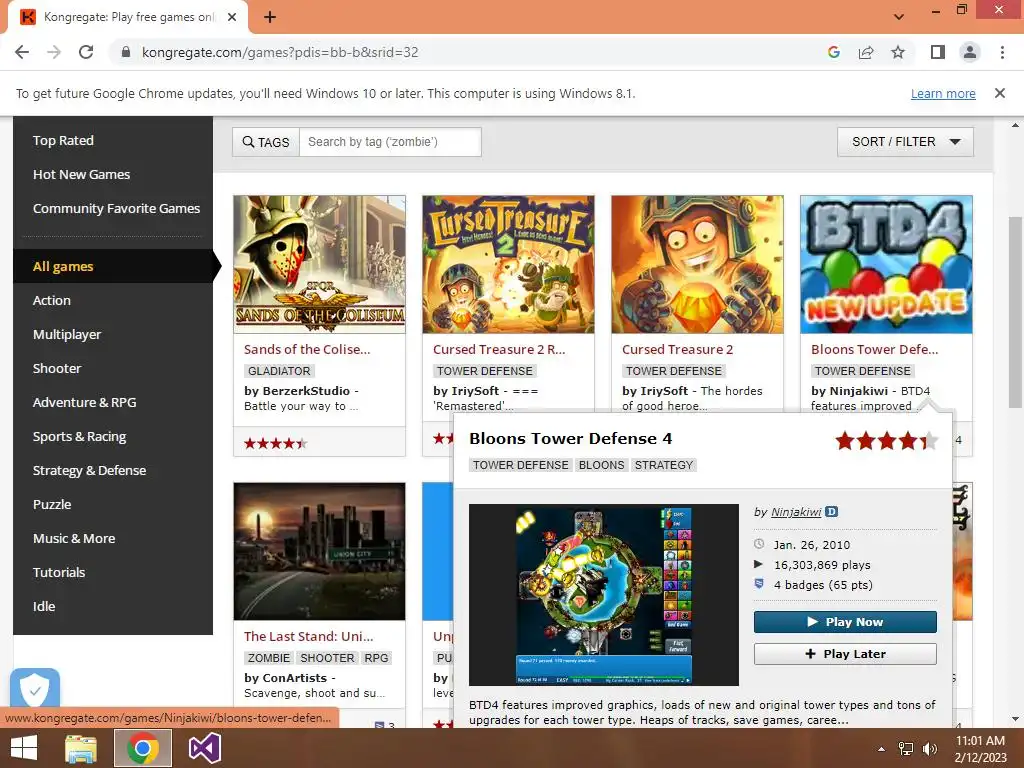Open the Ninjakiwi developer link in popup
Image resolution: width=1024 pixels, height=768 pixels.
click(x=796, y=512)
